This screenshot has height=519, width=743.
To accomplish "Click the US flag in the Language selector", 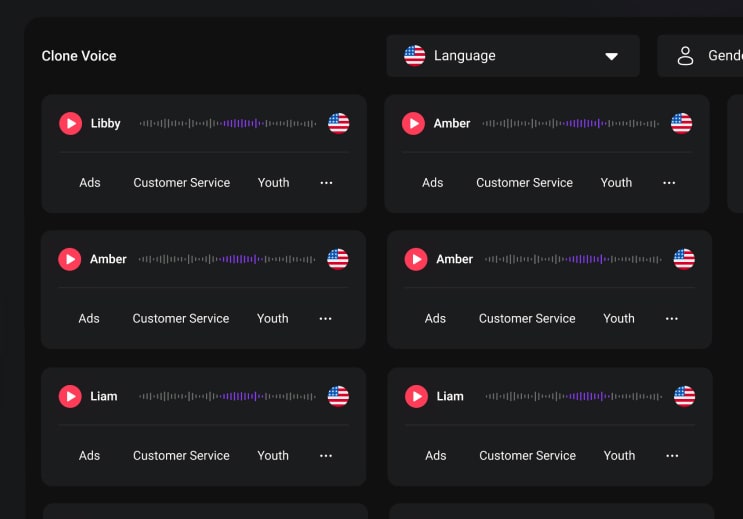I will click(414, 56).
